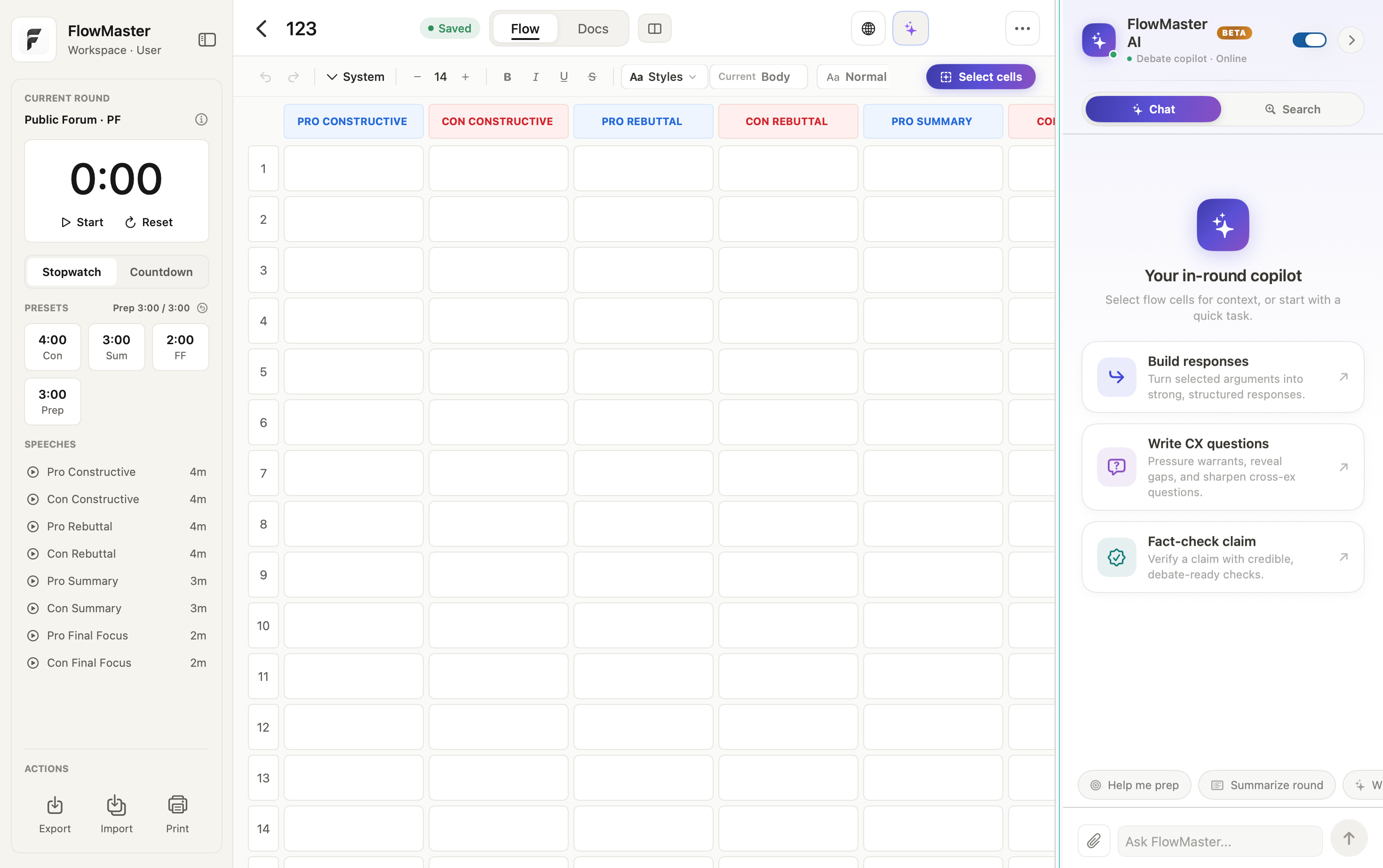Print the flow
Viewport: 1383px width, 868px height.
coord(177,814)
